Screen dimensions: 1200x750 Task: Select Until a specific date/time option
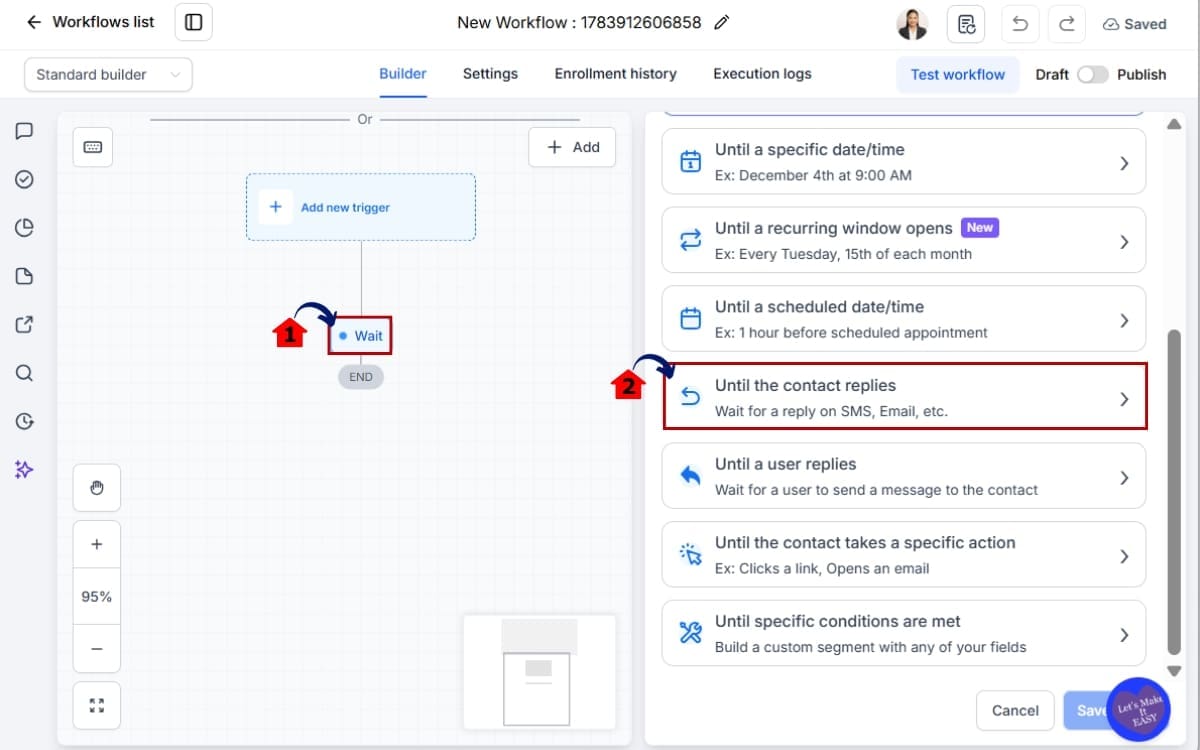(904, 161)
